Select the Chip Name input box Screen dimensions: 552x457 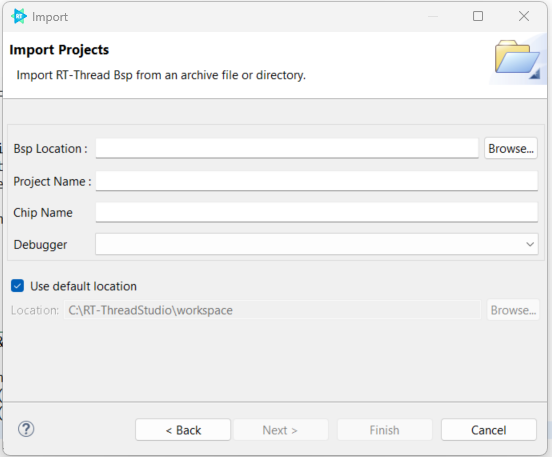tap(317, 212)
